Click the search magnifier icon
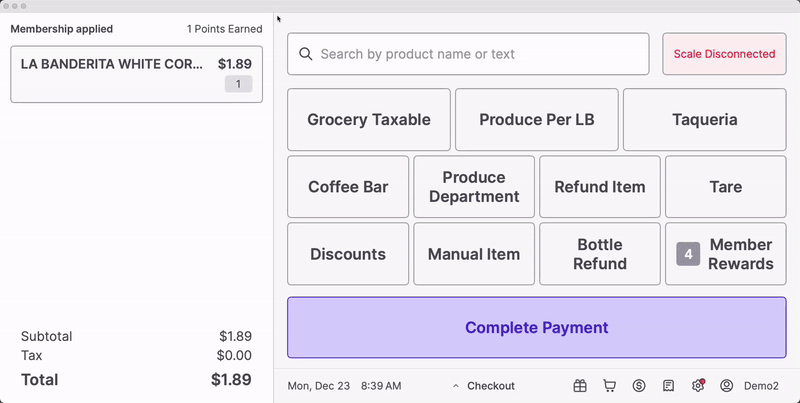 pyautogui.click(x=306, y=54)
